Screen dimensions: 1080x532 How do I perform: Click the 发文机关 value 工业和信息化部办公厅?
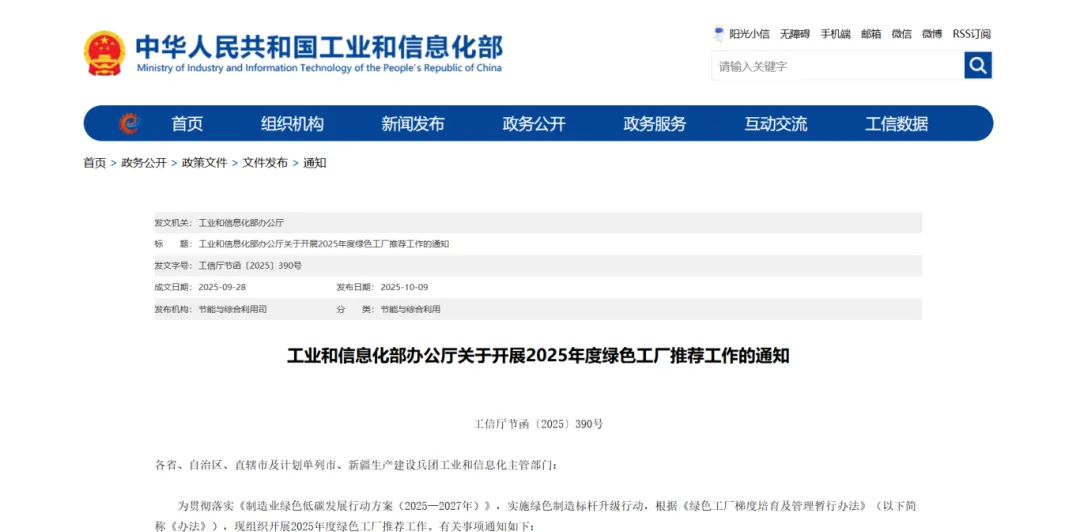pyautogui.click(x=241, y=223)
